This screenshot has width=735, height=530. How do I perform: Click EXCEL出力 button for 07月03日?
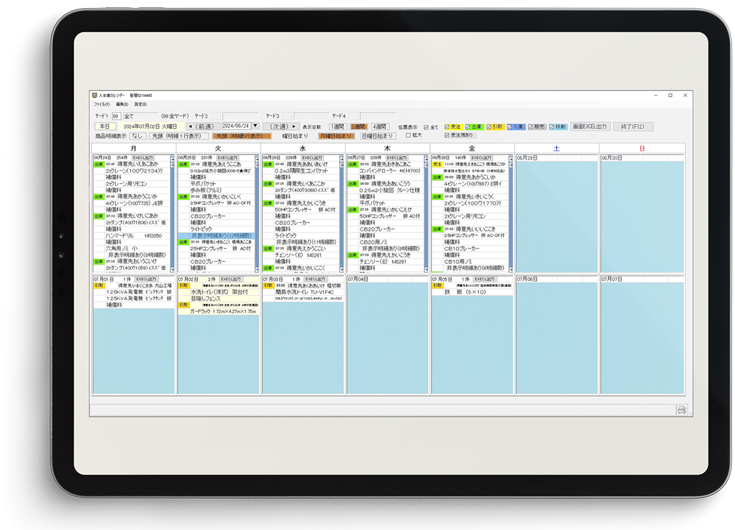(315, 279)
